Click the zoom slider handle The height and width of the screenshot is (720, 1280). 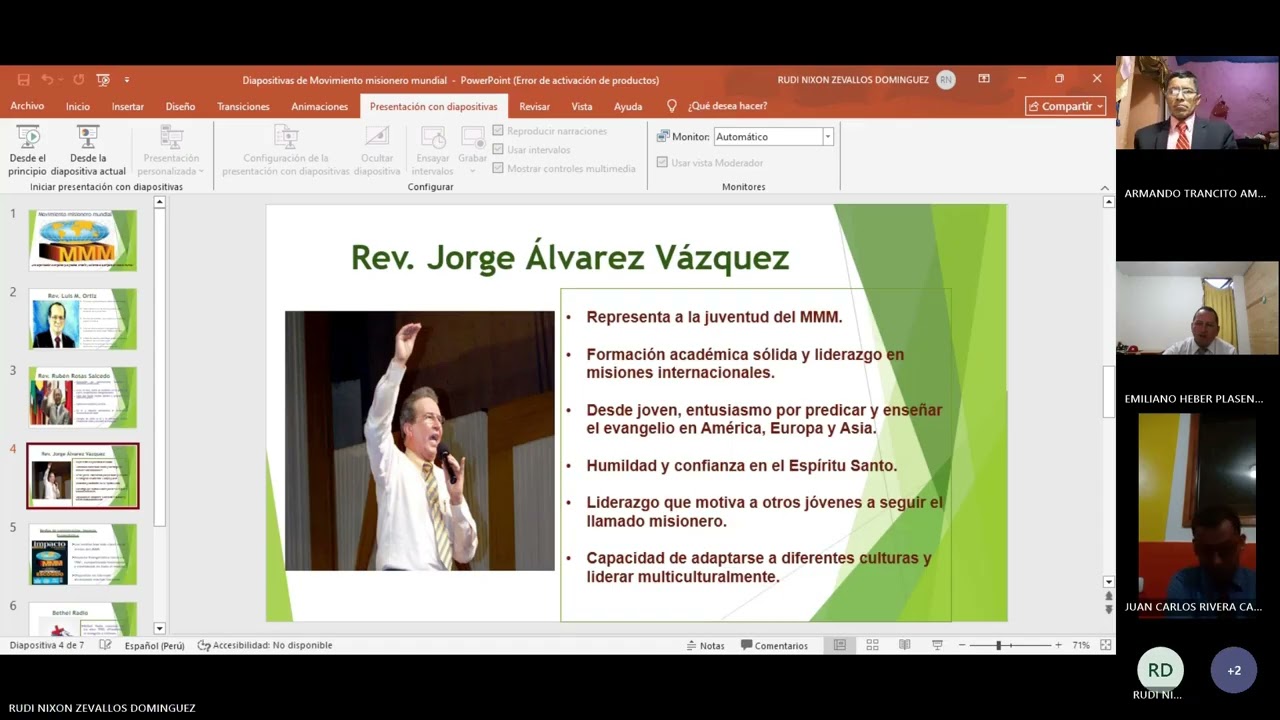pos(998,646)
